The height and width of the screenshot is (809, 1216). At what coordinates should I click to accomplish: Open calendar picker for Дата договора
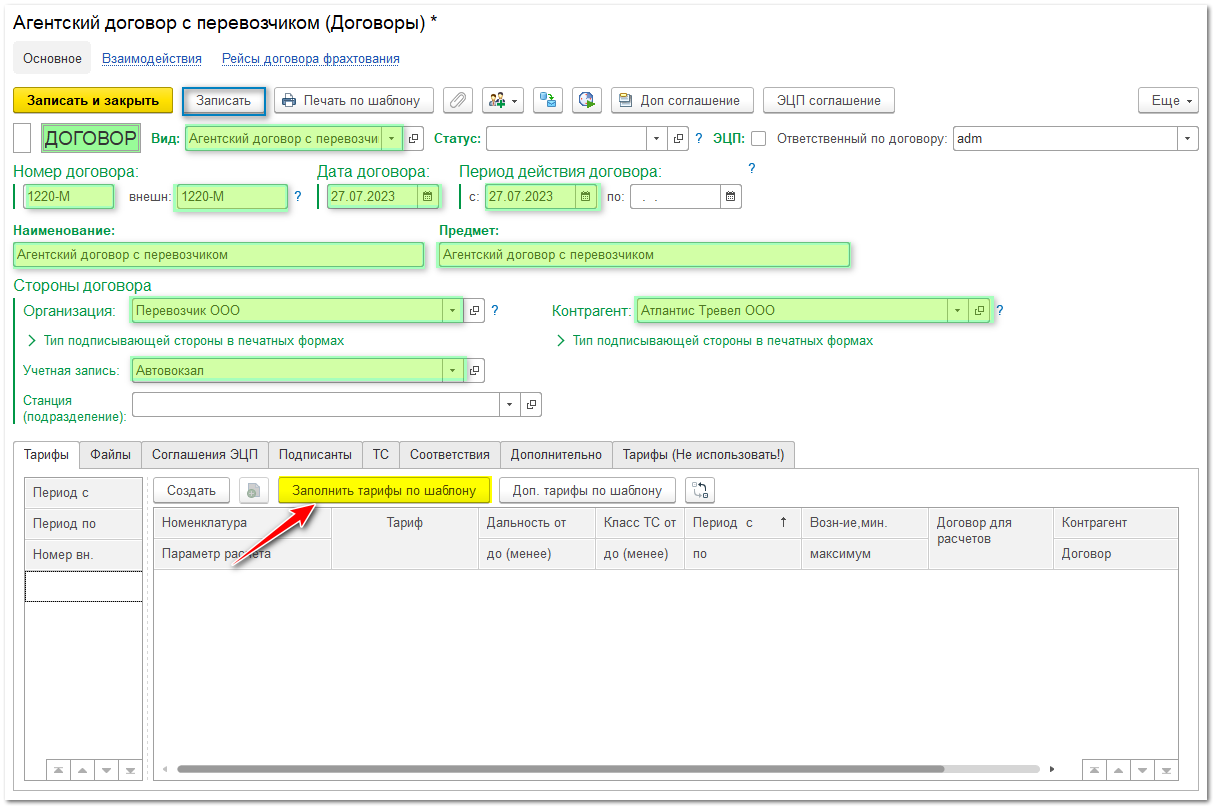pyautogui.click(x=428, y=197)
